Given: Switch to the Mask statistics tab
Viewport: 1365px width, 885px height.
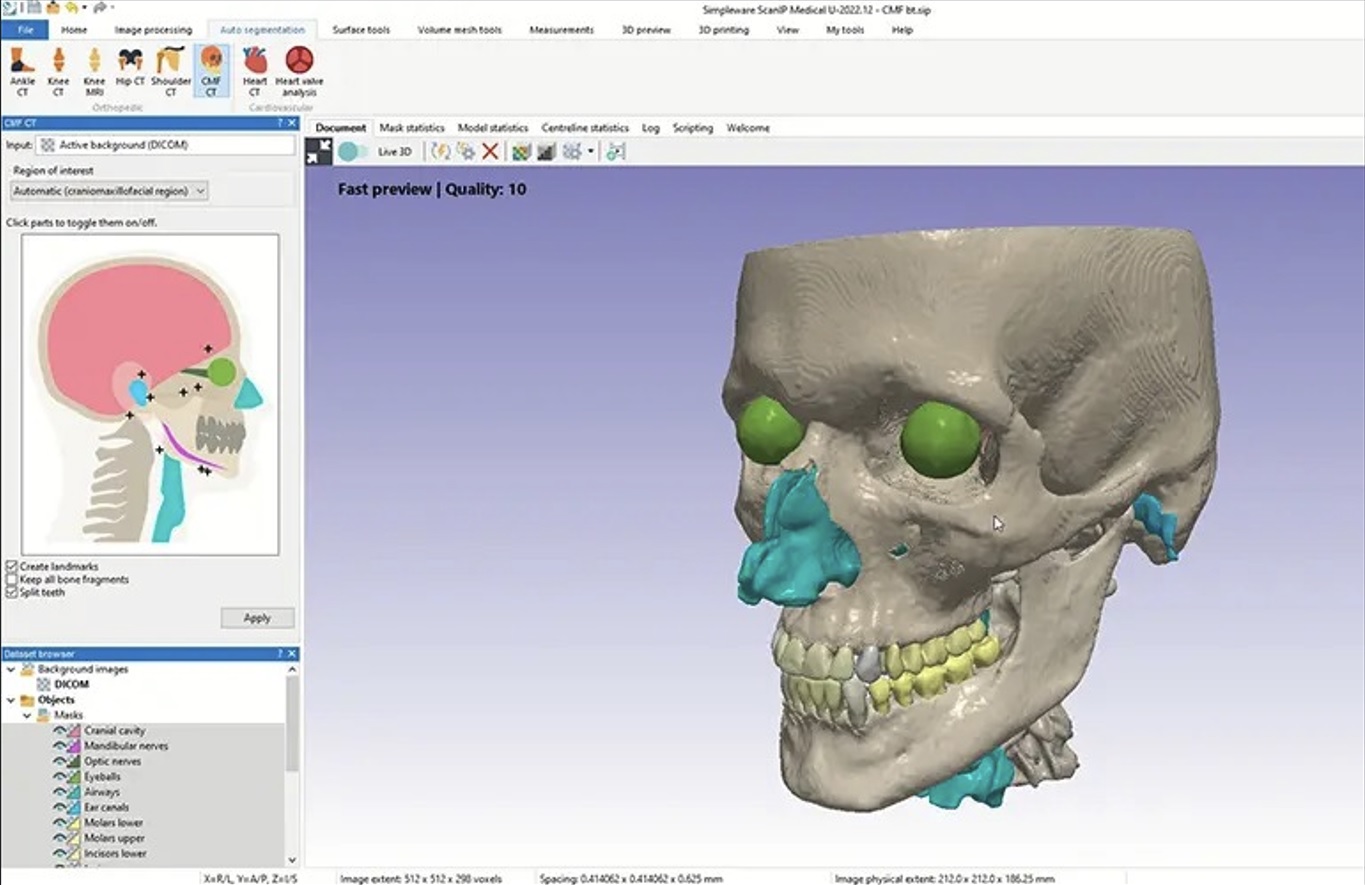Looking at the screenshot, I should [x=411, y=128].
